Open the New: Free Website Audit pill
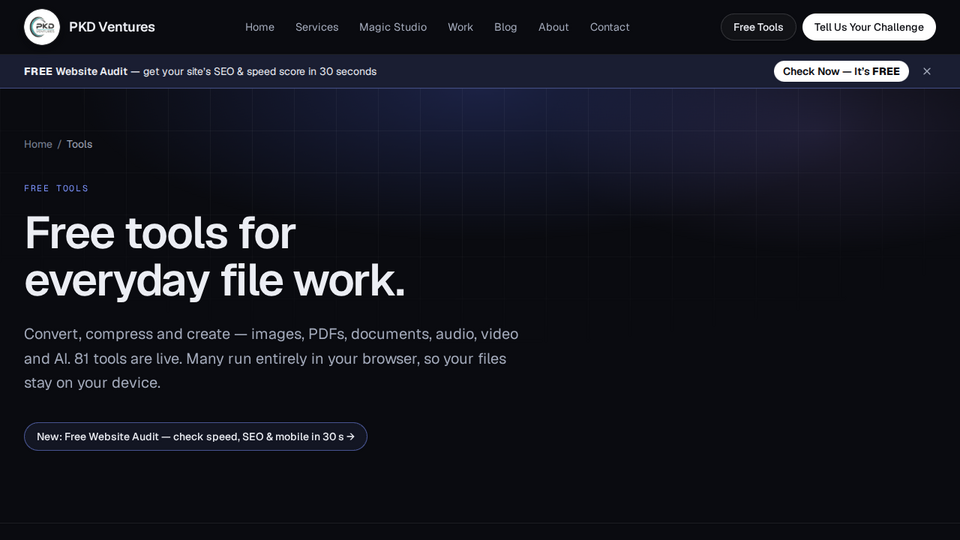Screen dimensions: 960x540 [195, 437]
